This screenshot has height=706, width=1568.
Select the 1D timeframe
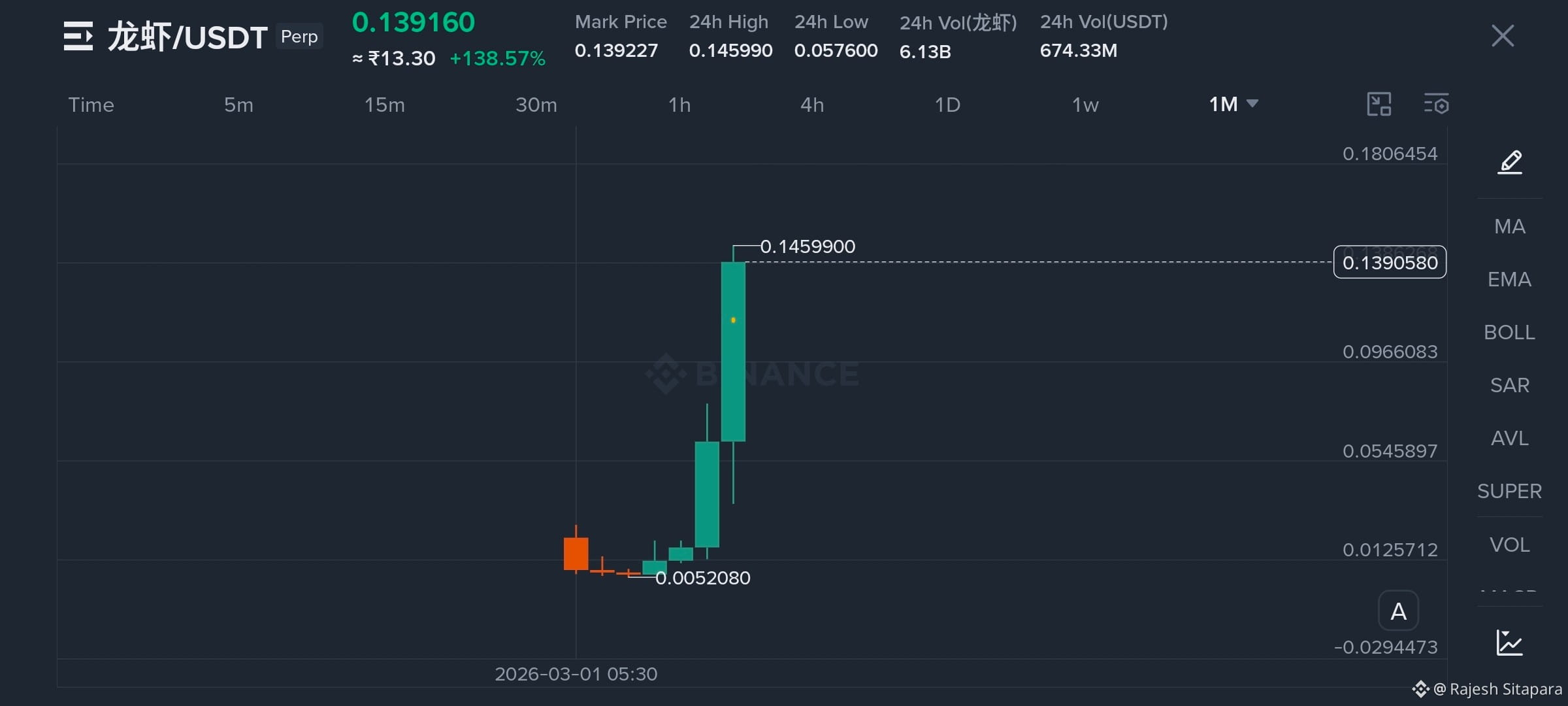[x=947, y=105]
